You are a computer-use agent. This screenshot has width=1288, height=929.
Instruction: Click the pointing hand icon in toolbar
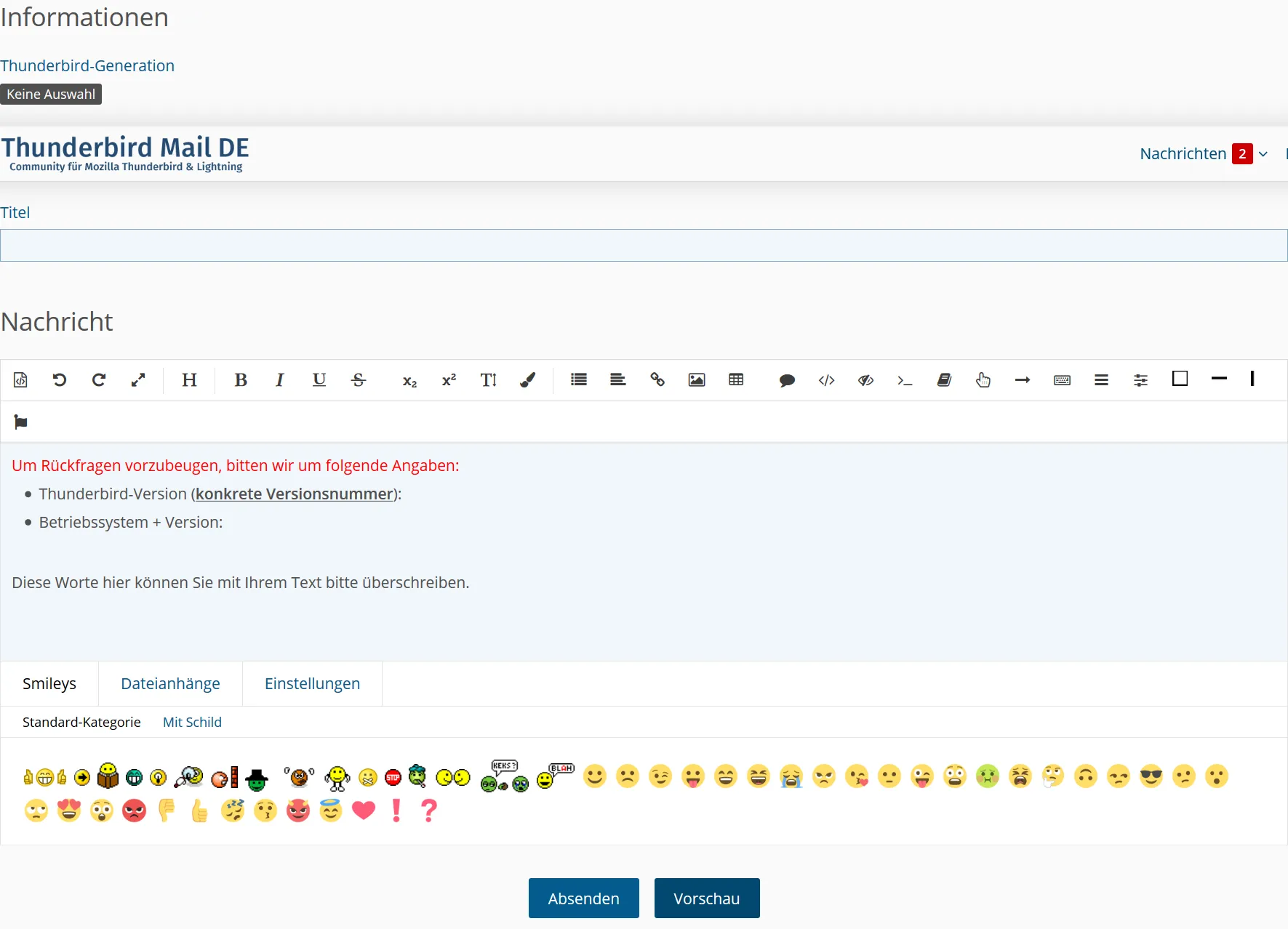[x=983, y=379]
